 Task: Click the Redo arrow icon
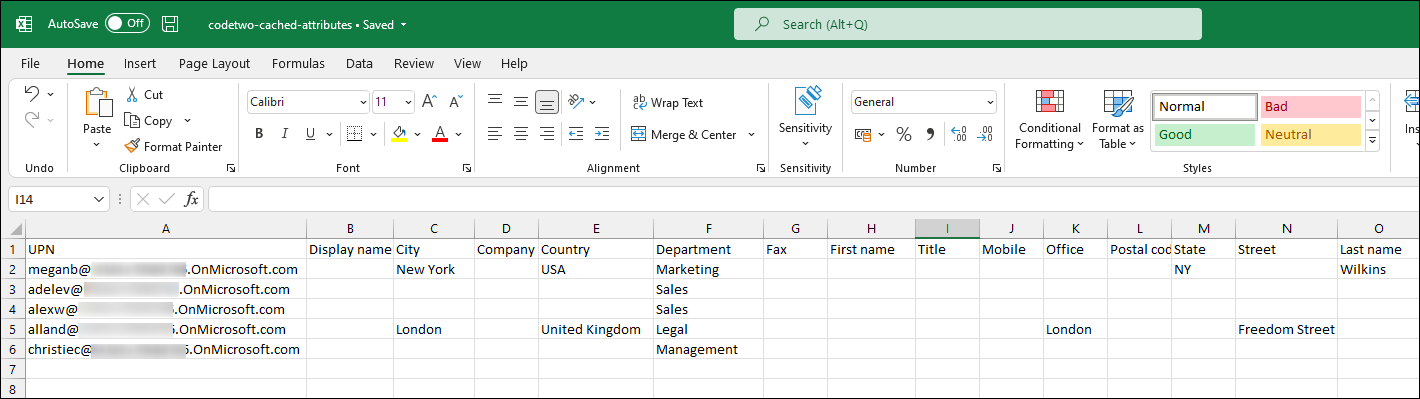click(31, 120)
